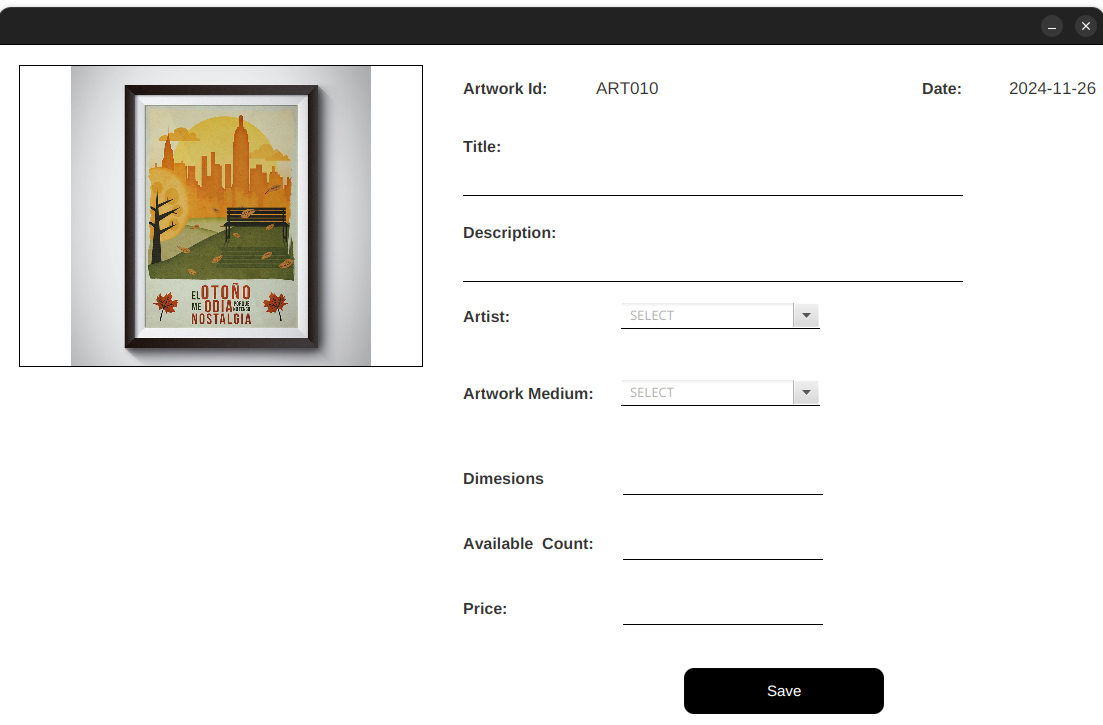
Task: Click the ART010 artwork ID value
Action: (627, 89)
